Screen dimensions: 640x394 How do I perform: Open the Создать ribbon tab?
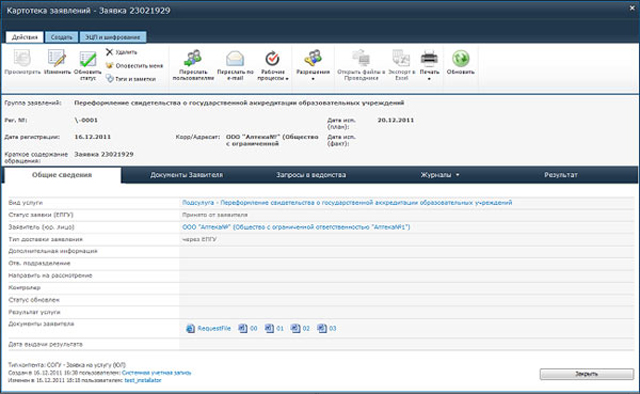coord(62,37)
